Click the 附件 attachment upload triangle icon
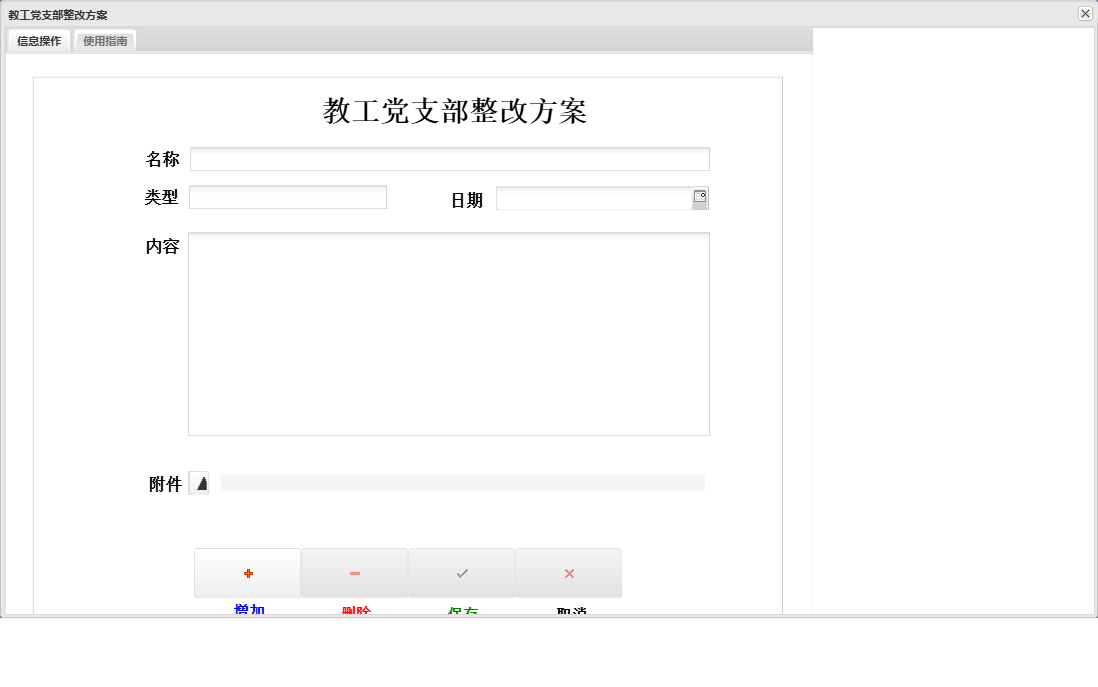The width and height of the screenshot is (1098, 687). click(200, 483)
